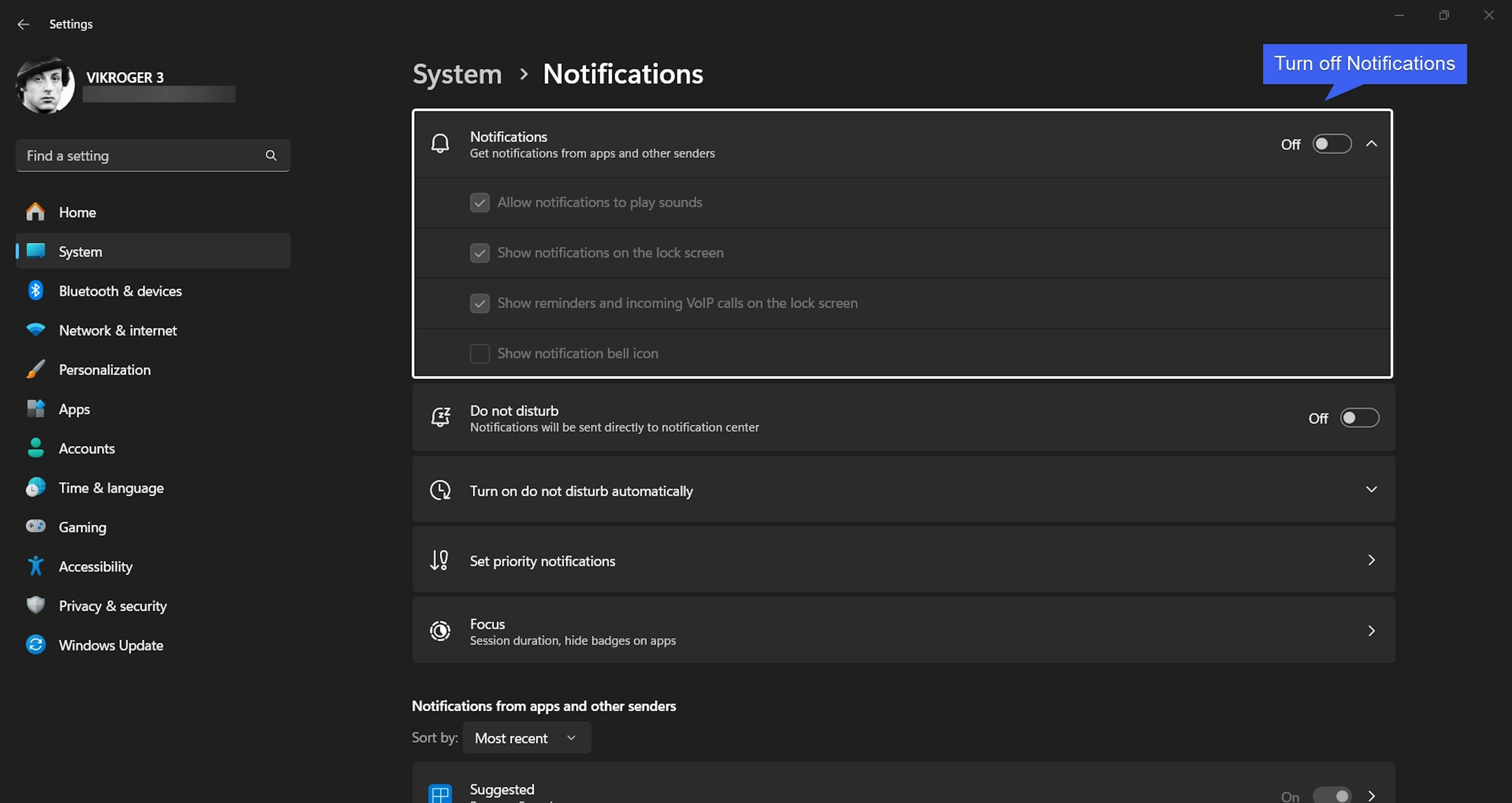Go to Network & internet settings
The width and height of the screenshot is (1512, 803).
tap(117, 331)
